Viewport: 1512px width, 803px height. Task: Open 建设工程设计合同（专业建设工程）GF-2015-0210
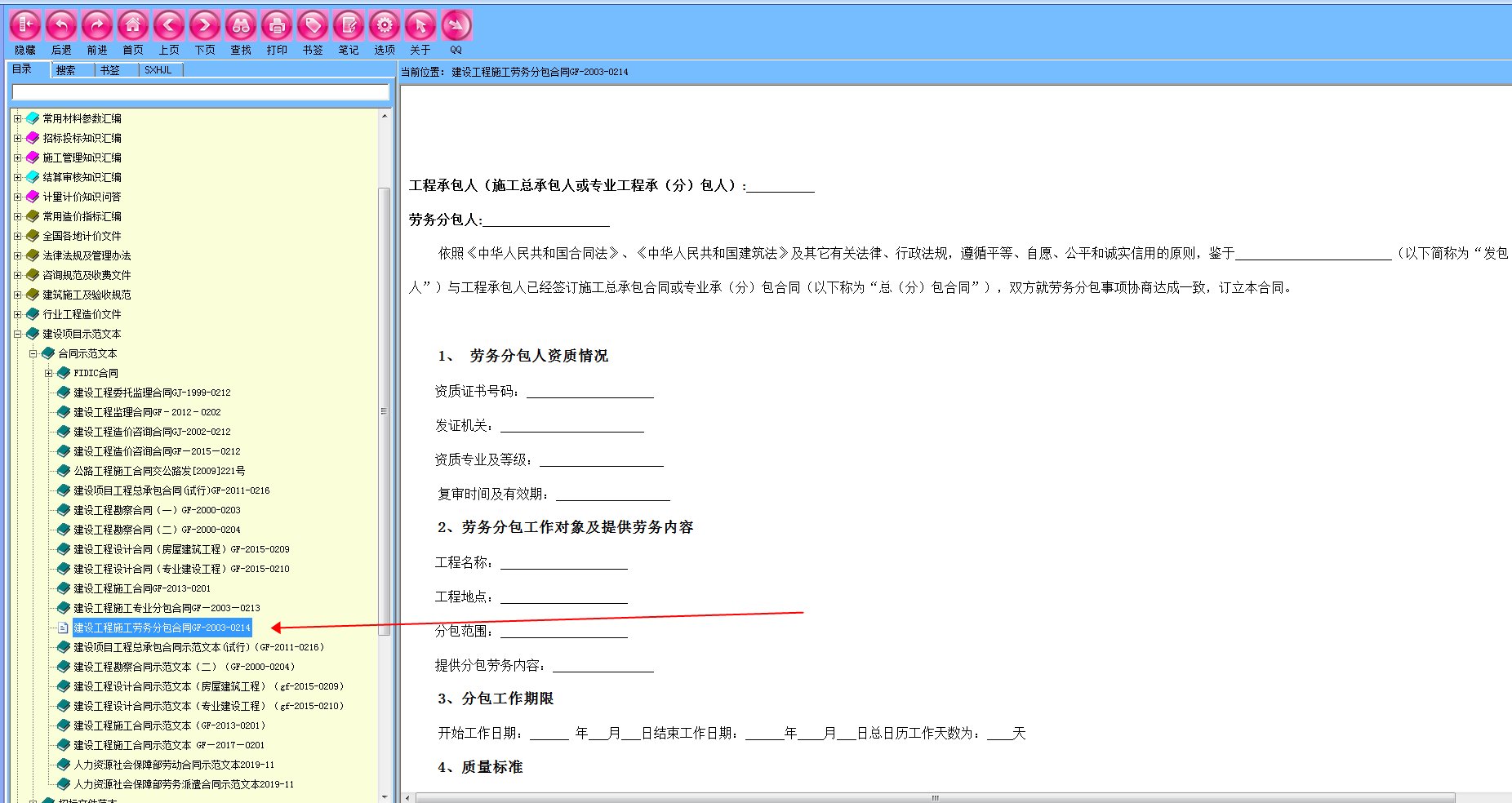(x=181, y=569)
